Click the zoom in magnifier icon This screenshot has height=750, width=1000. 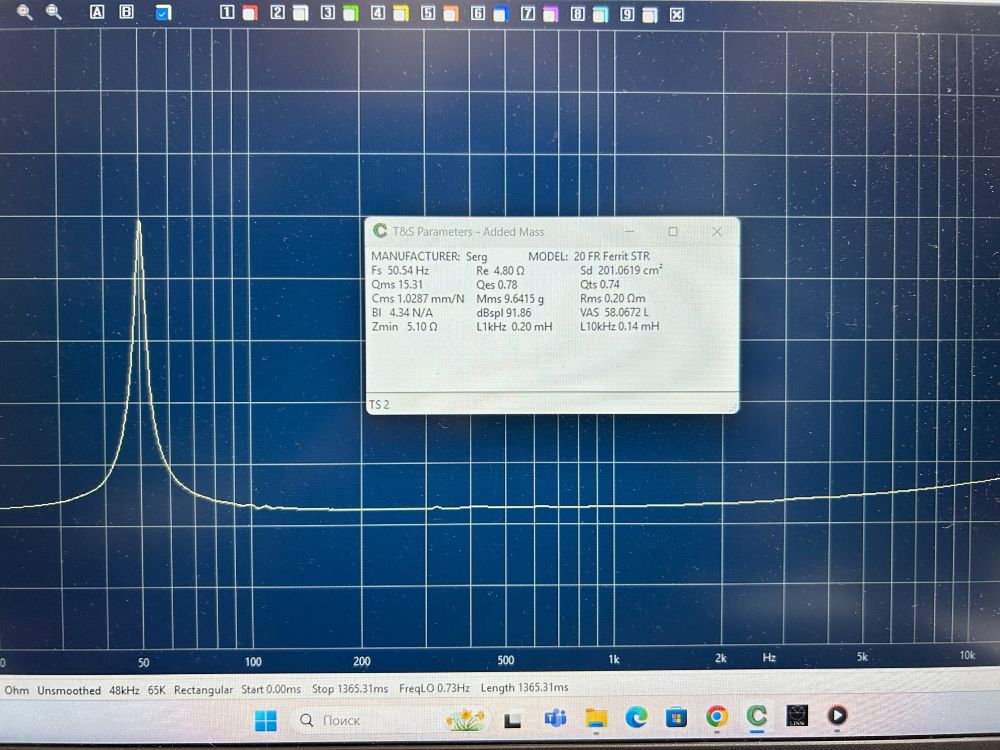25,13
